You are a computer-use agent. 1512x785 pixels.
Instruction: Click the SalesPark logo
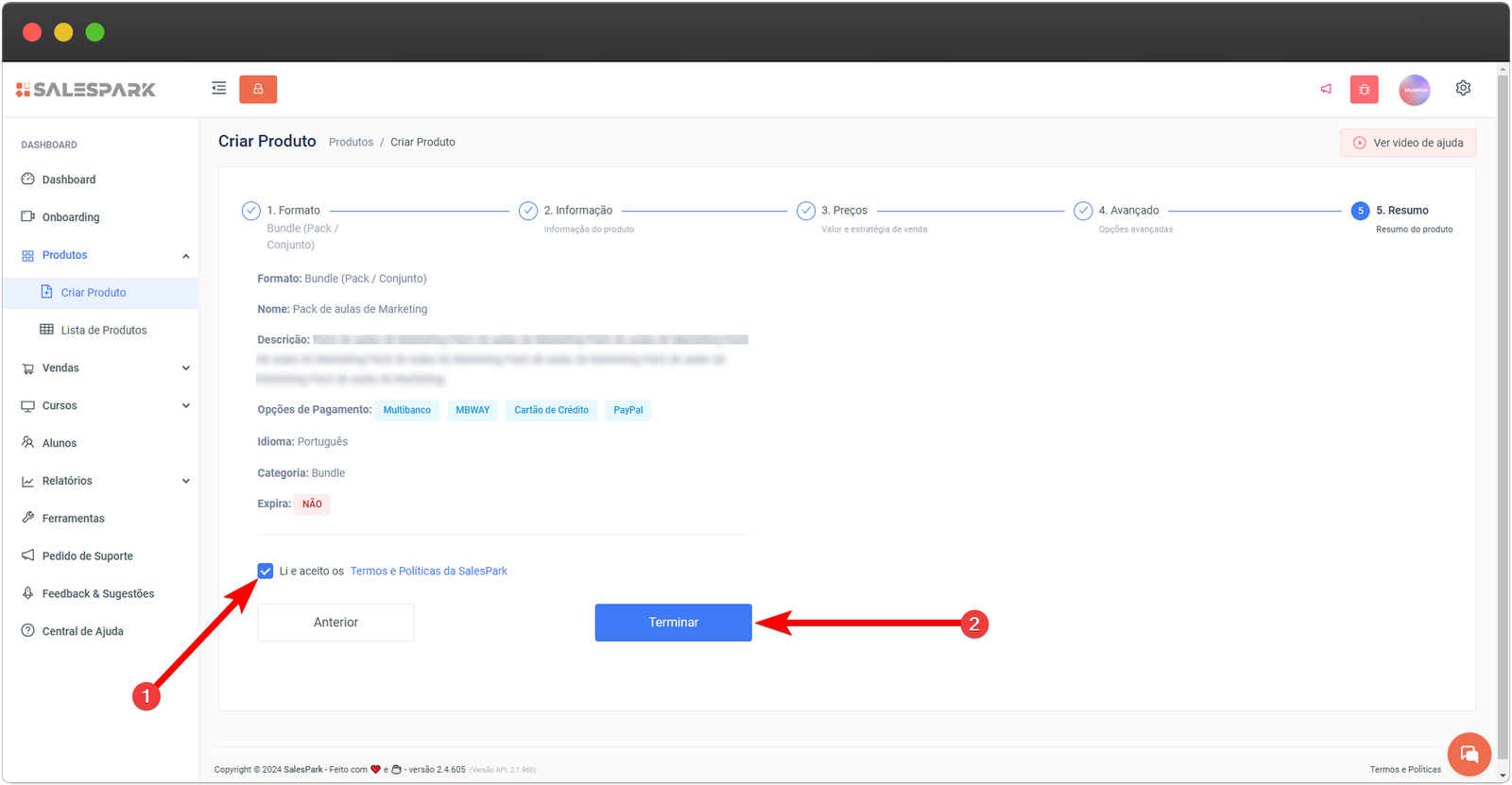(86, 90)
